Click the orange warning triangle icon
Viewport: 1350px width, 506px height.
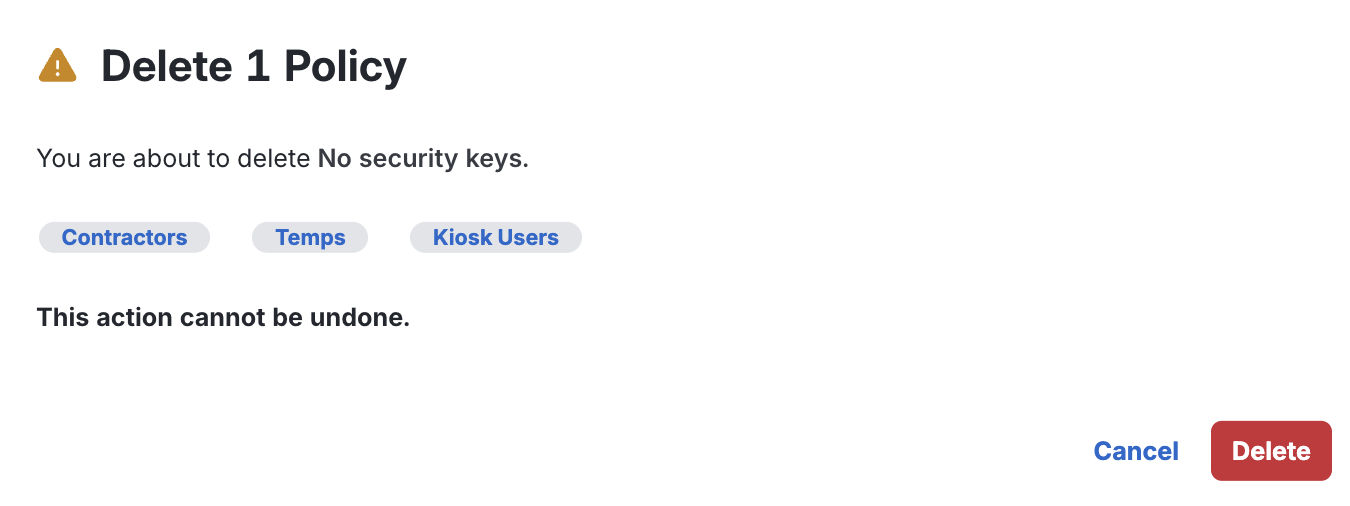coord(57,66)
